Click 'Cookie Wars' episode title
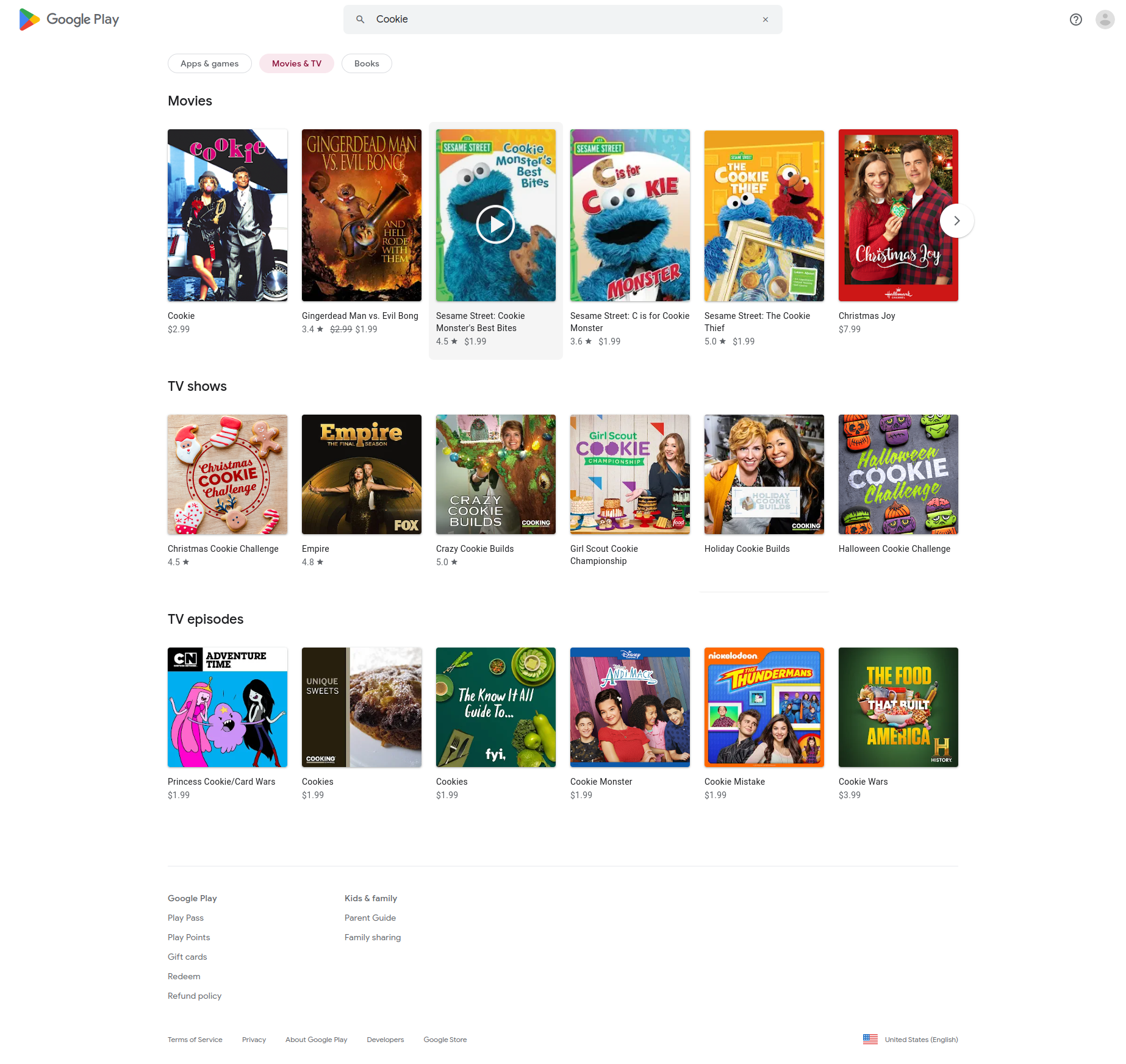Screen dimensions: 1126x1064 click(863, 782)
